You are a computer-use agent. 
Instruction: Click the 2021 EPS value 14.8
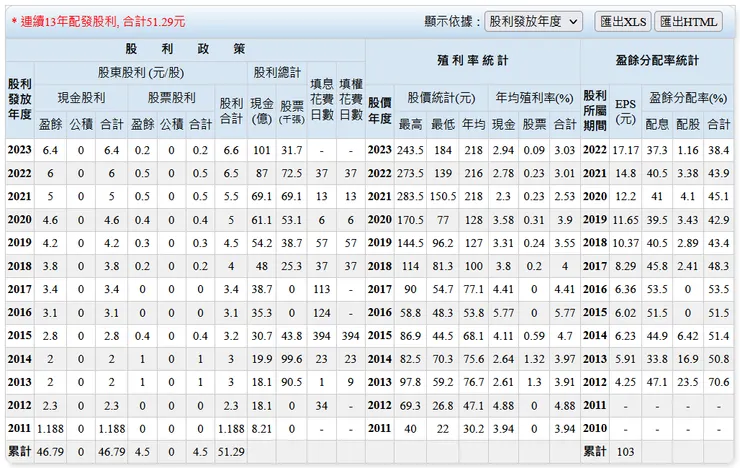625,174
